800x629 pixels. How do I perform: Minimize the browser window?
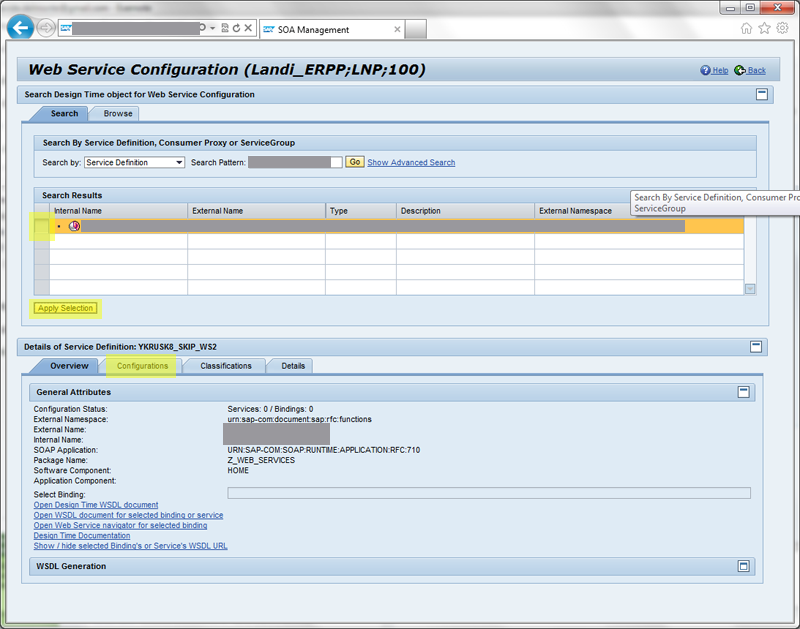coord(731,8)
